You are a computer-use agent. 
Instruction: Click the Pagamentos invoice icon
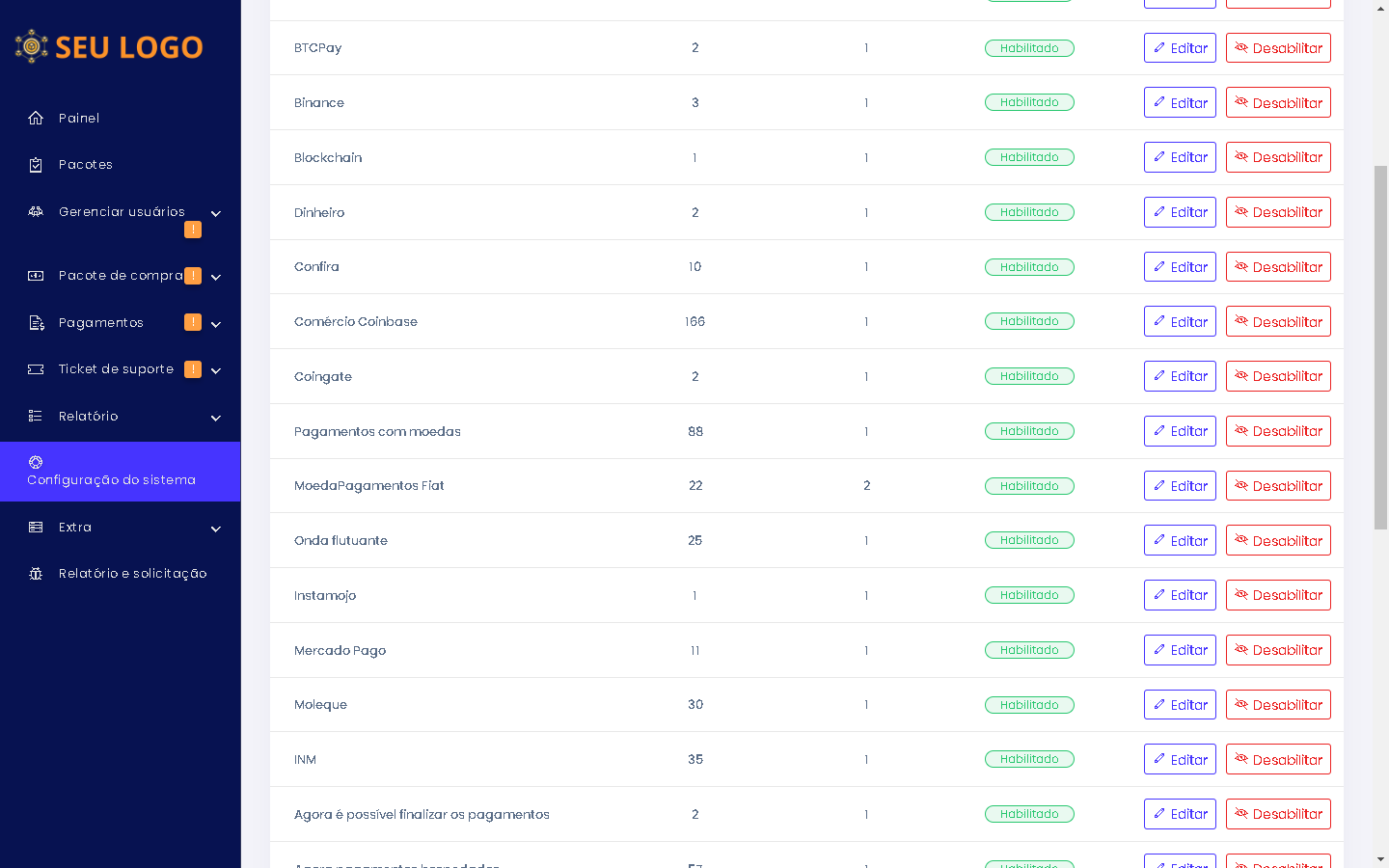click(36, 323)
